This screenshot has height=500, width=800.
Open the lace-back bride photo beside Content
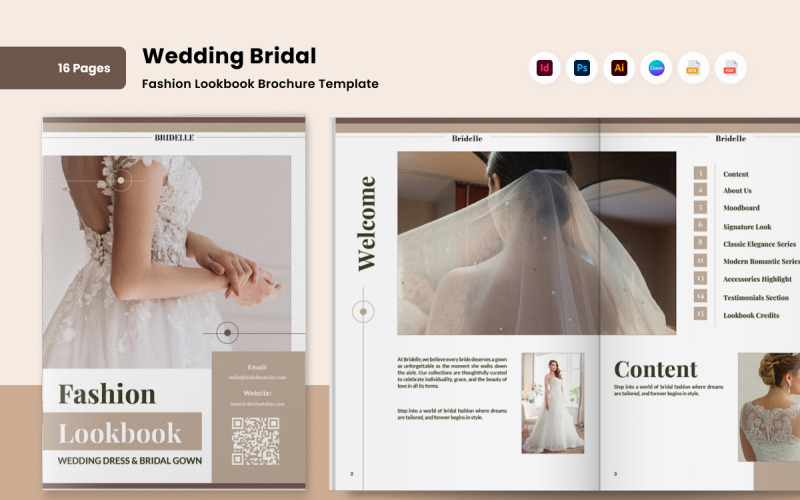tap(769, 407)
